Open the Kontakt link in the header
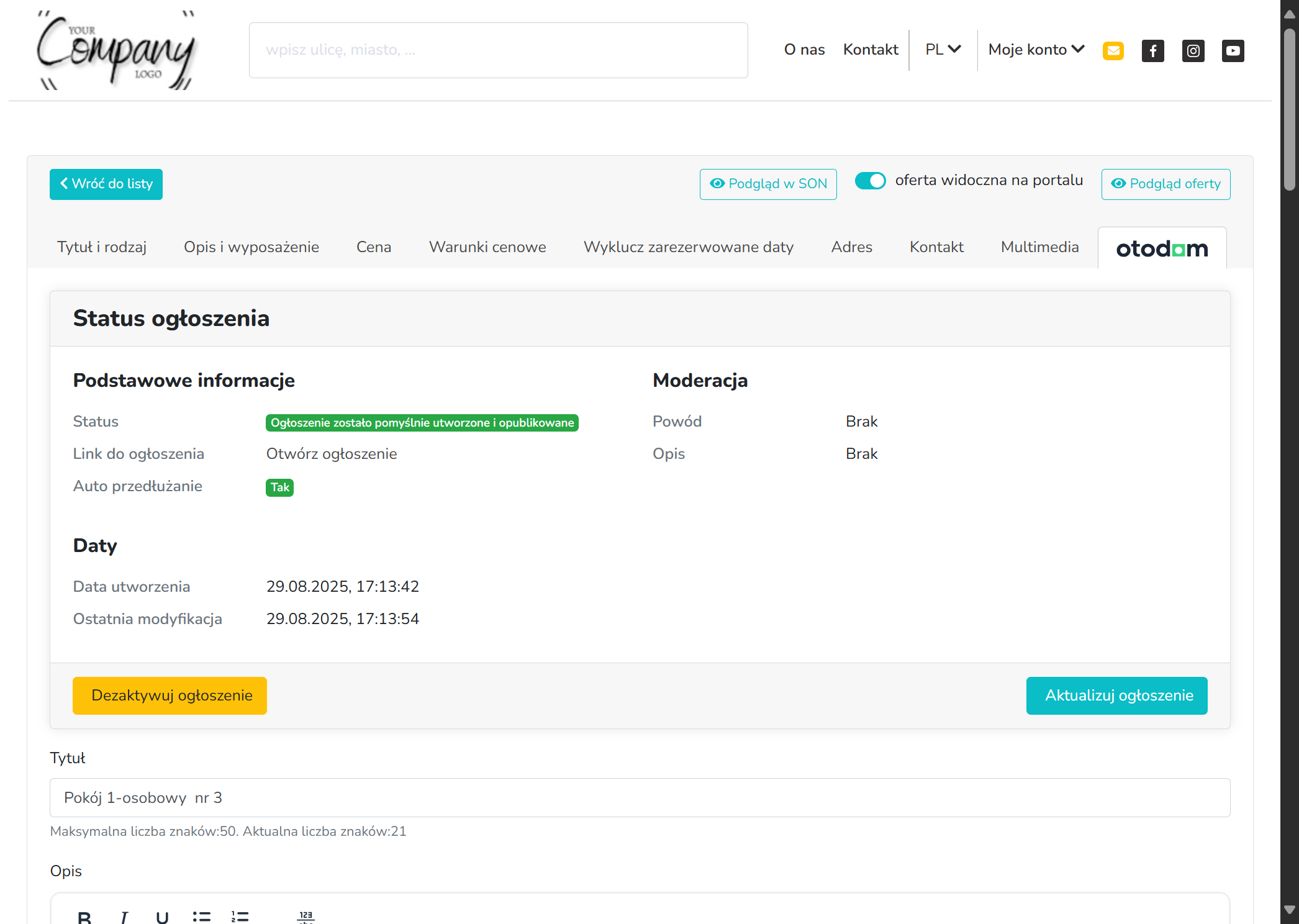This screenshot has height=924, width=1299. point(871,50)
